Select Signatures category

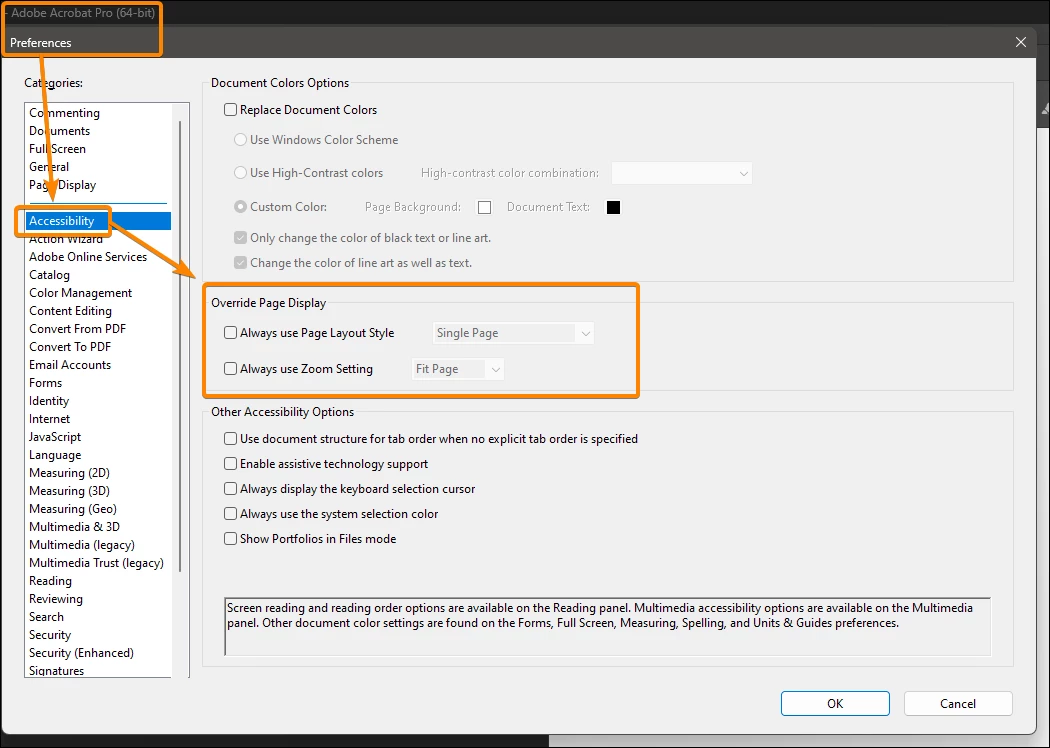click(x=56, y=670)
